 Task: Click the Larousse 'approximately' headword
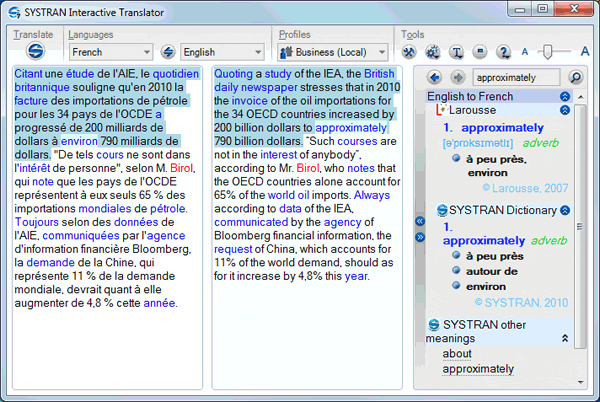(x=502, y=128)
